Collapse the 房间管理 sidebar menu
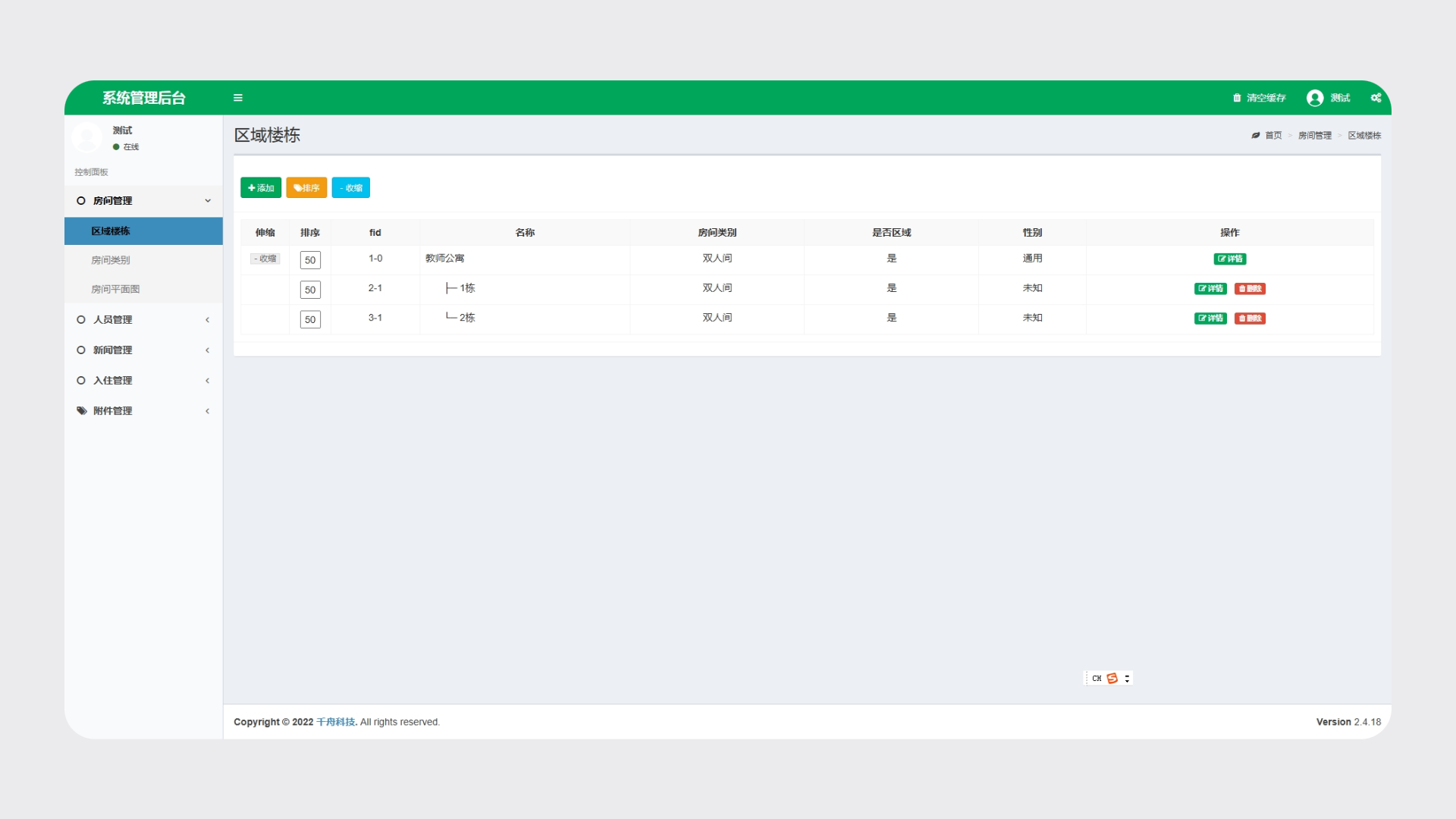1456x819 pixels. click(143, 201)
